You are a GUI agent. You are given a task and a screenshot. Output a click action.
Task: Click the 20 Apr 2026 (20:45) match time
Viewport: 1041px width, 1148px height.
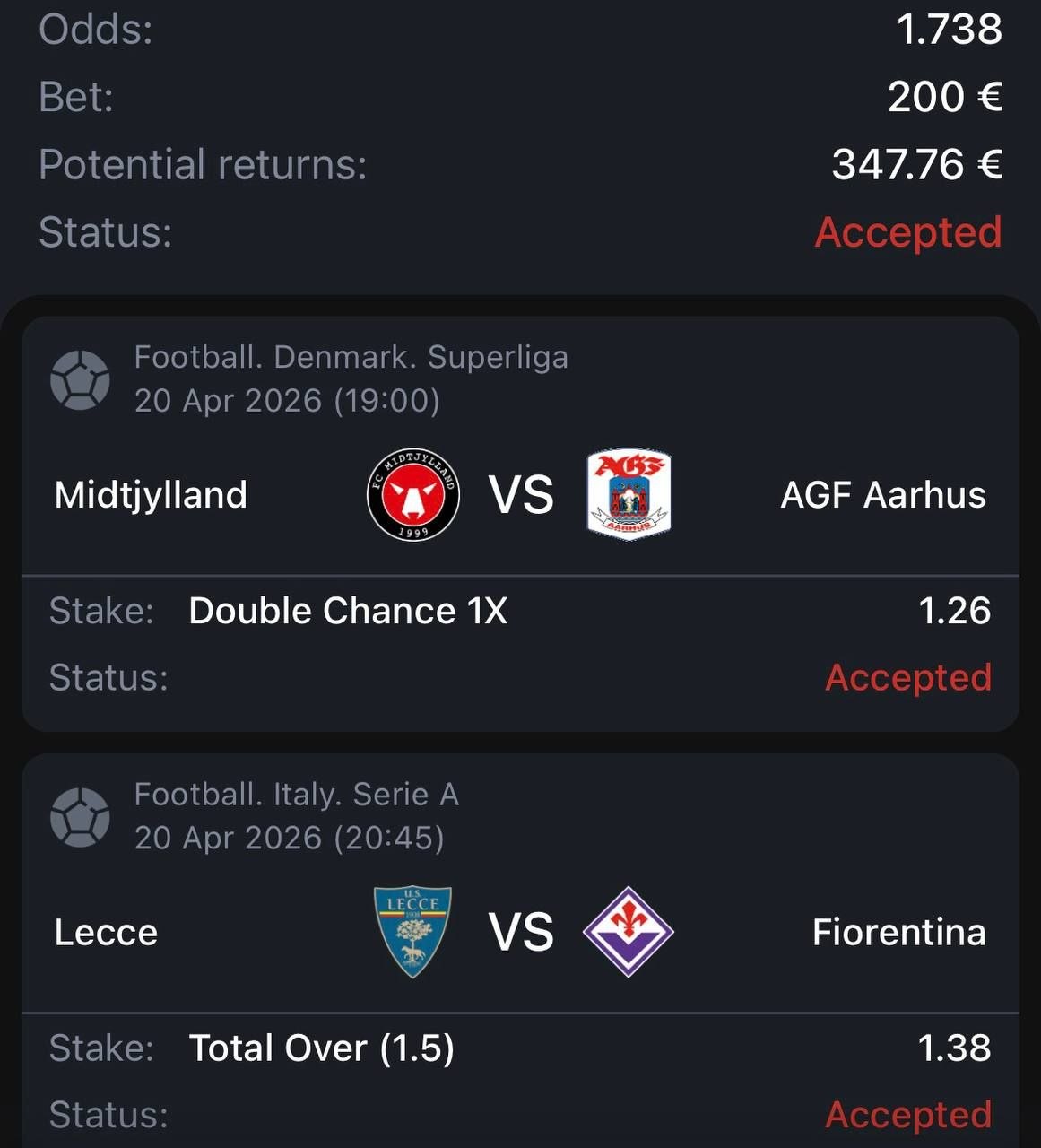[289, 838]
